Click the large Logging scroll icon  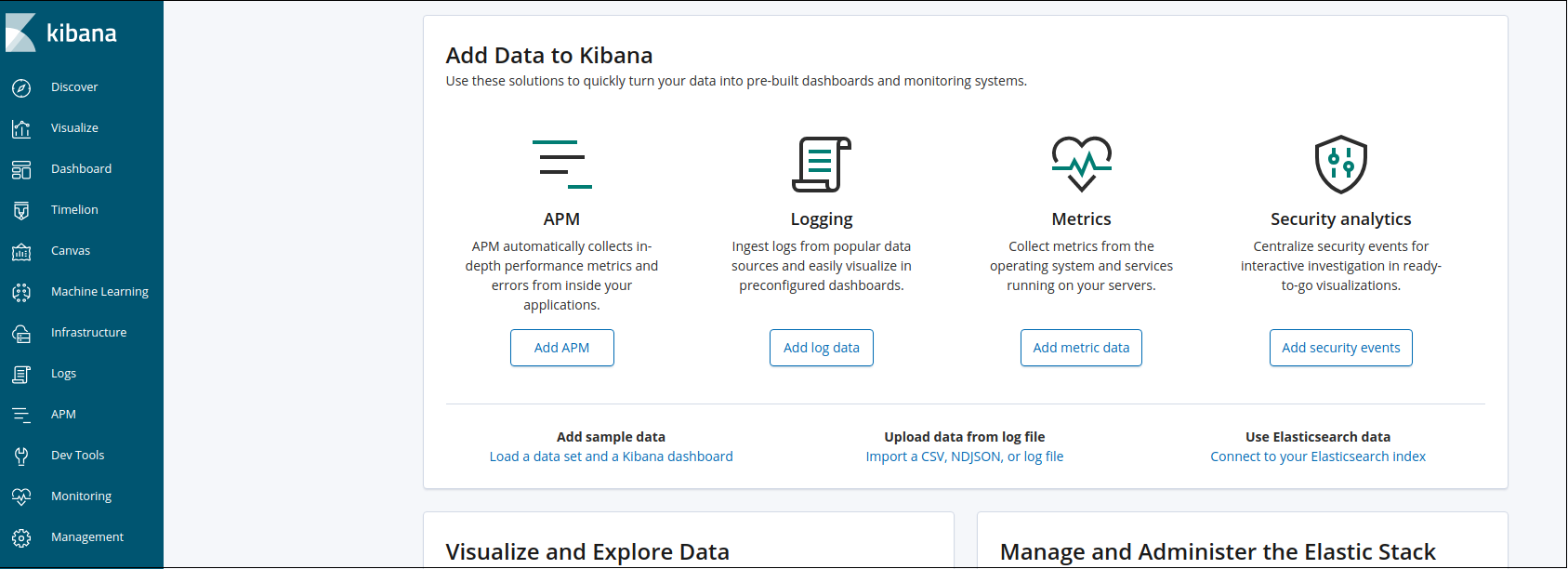pos(822,164)
